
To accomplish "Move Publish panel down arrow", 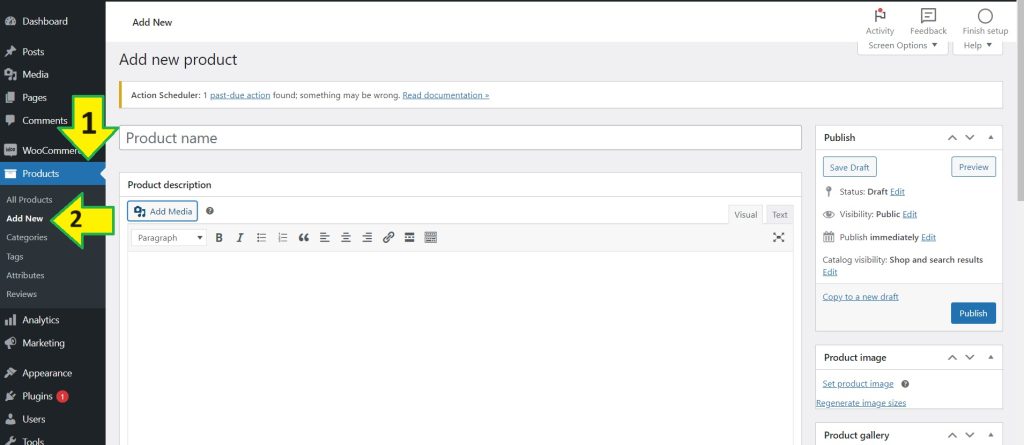I will point(970,137).
